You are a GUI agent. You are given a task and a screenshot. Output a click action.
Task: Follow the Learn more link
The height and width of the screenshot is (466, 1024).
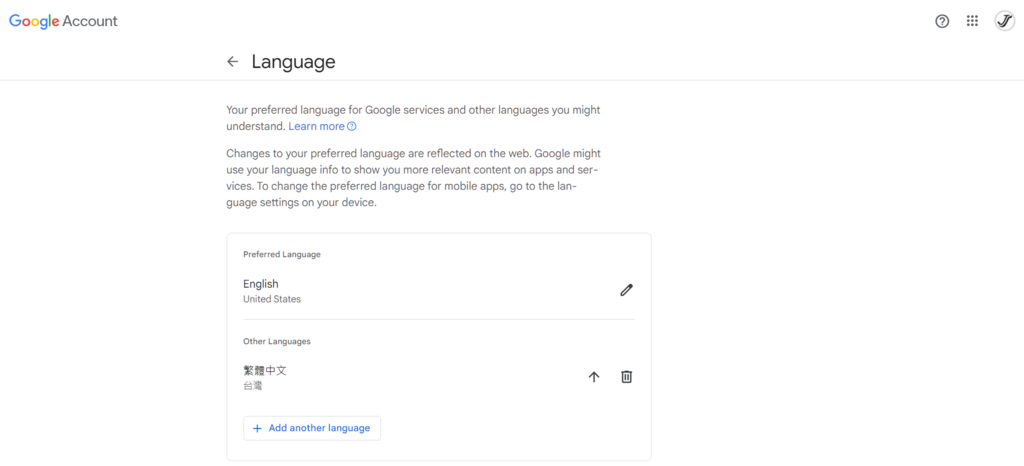click(x=316, y=127)
